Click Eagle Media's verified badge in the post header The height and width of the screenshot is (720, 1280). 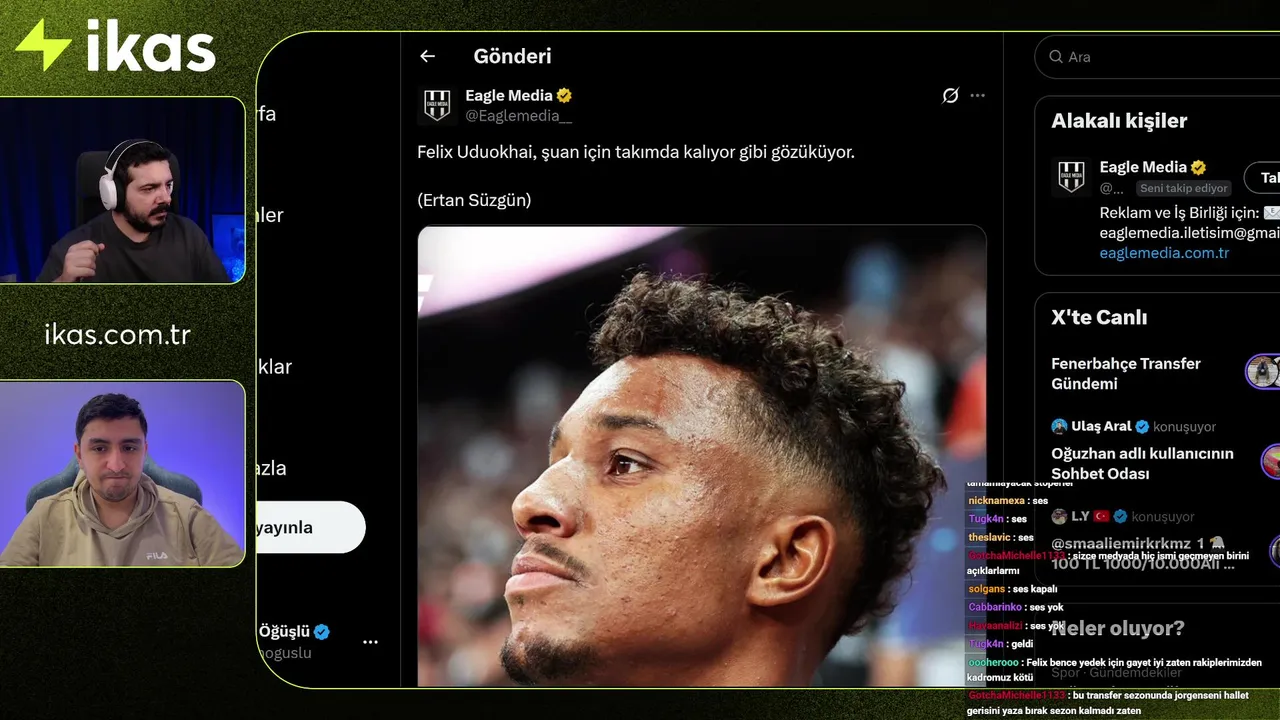(x=565, y=96)
